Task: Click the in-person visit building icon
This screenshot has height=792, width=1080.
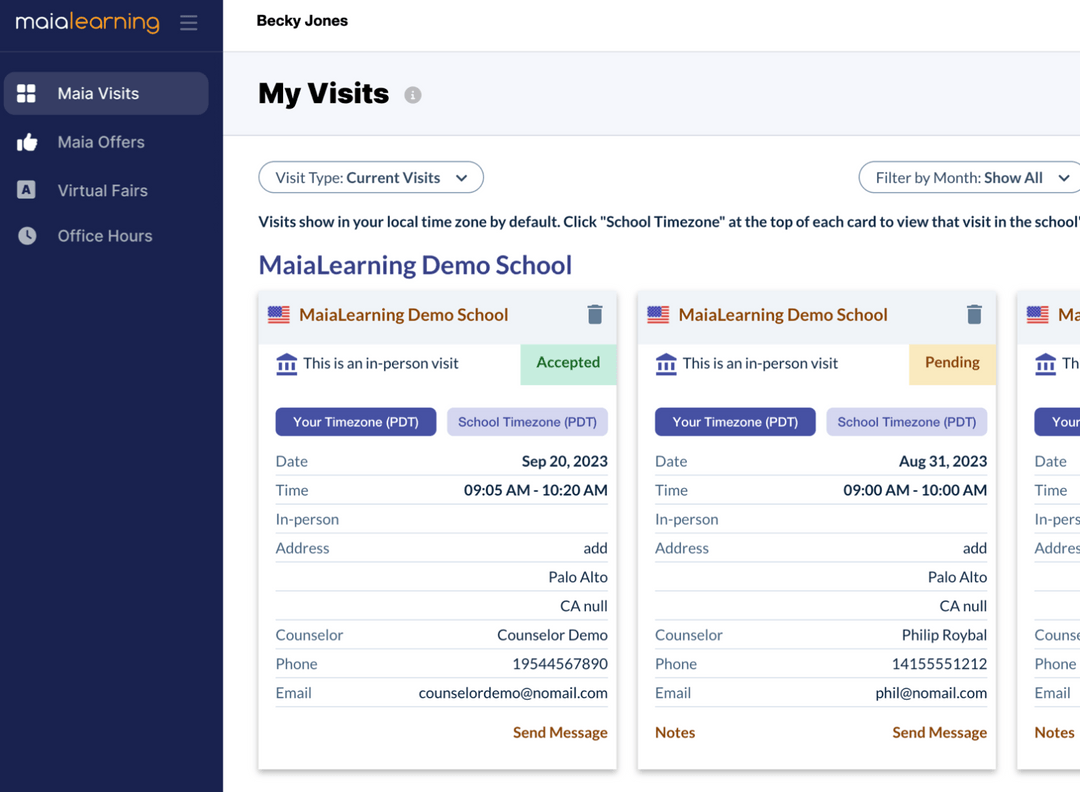Action: [287, 363]
